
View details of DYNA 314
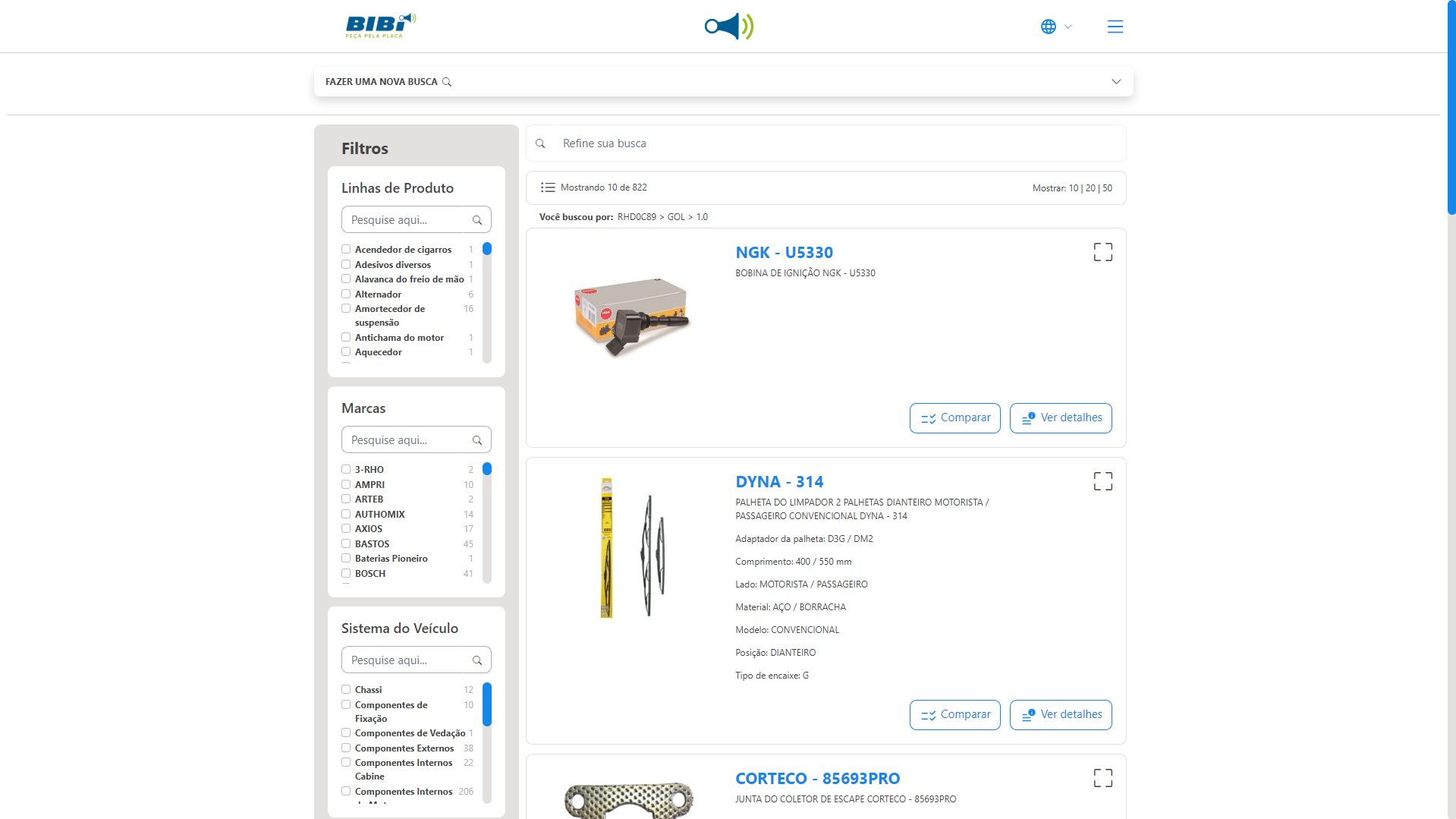[x=1061, y=715]
